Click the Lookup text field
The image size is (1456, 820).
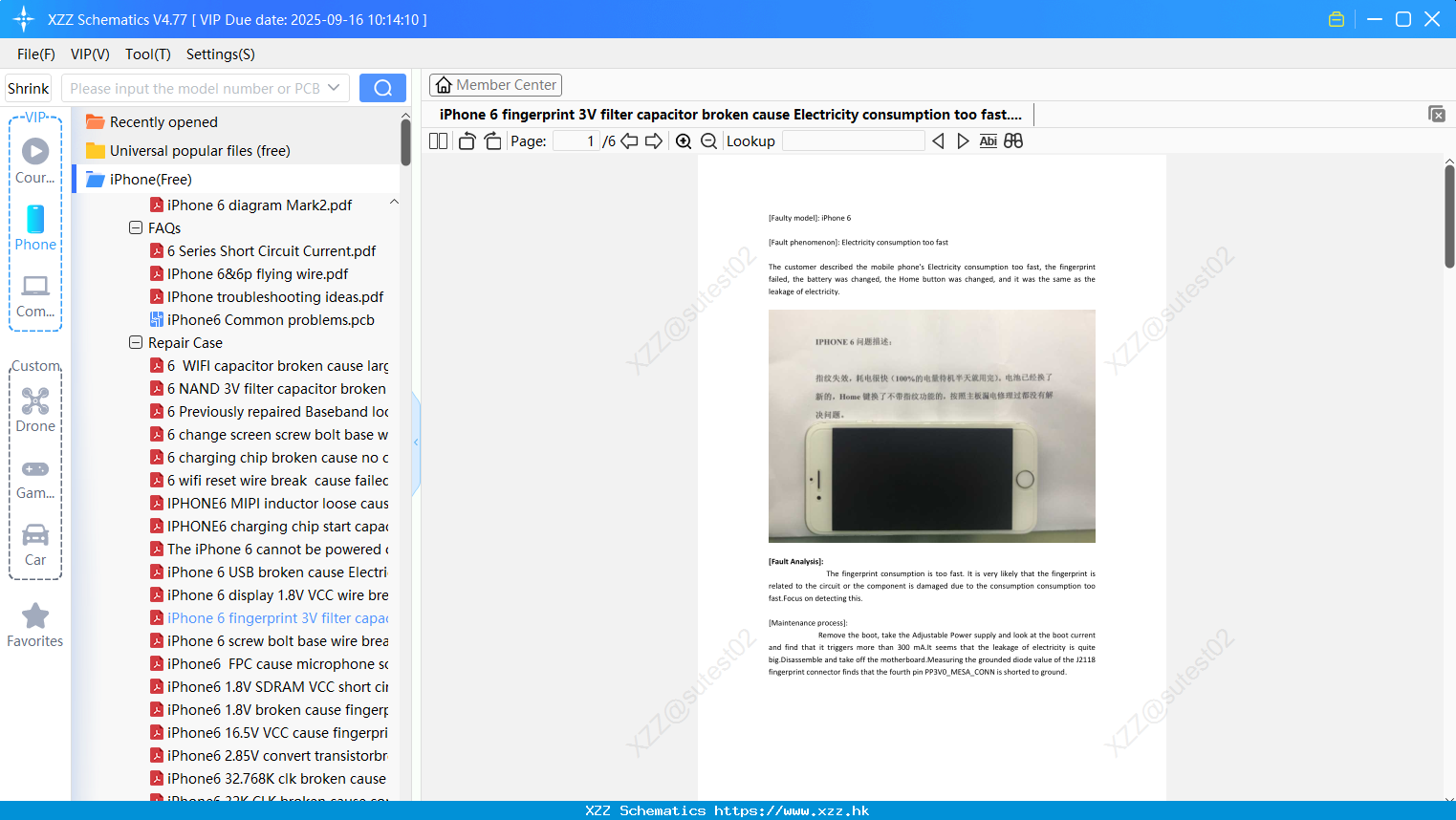pyautogui.click(x=853, y=141)
